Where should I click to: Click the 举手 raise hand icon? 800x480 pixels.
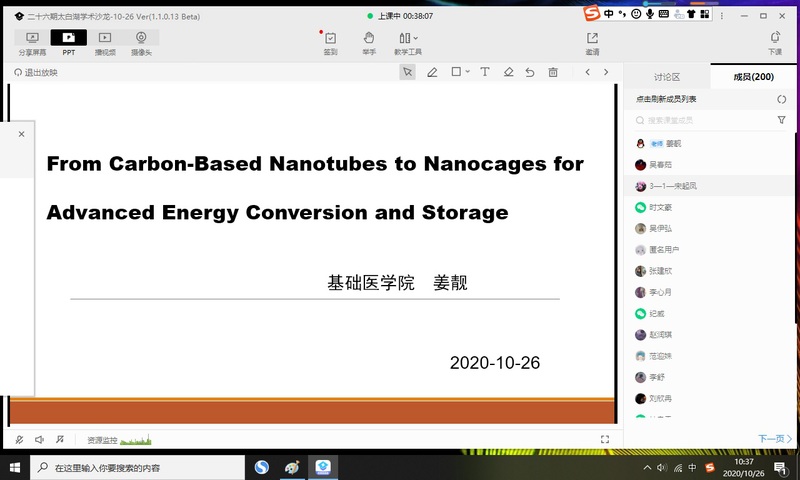pyautogui.click(x=369, y=42)
